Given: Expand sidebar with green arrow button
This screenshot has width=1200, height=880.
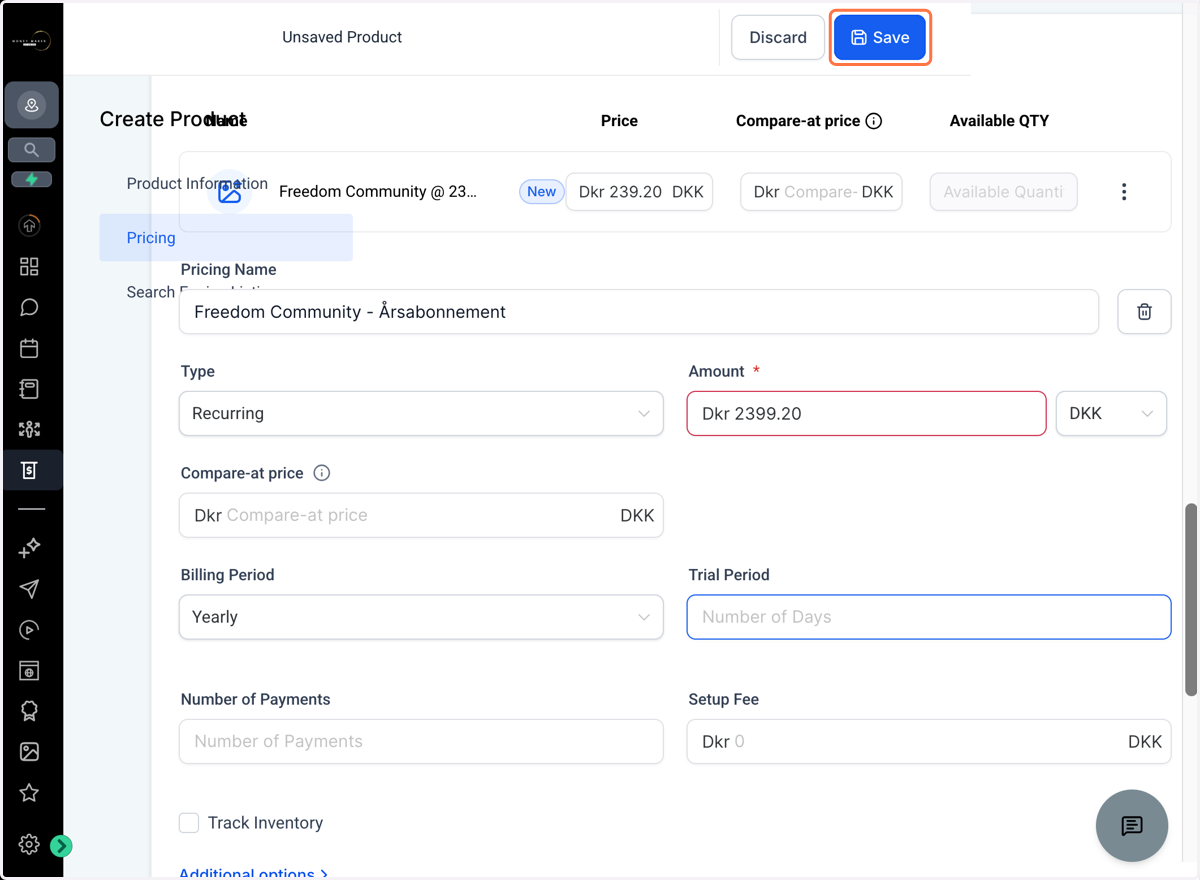Looking at the screenshot, I should [x=61, y=846].
